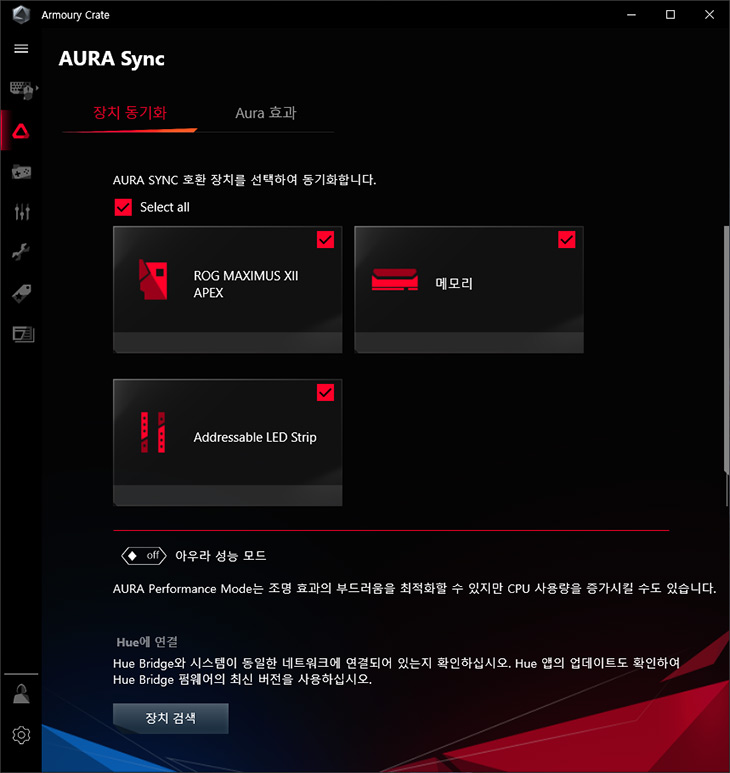
Task: Switch to the Aura 효과 tab
Action: tap(266, 113)
